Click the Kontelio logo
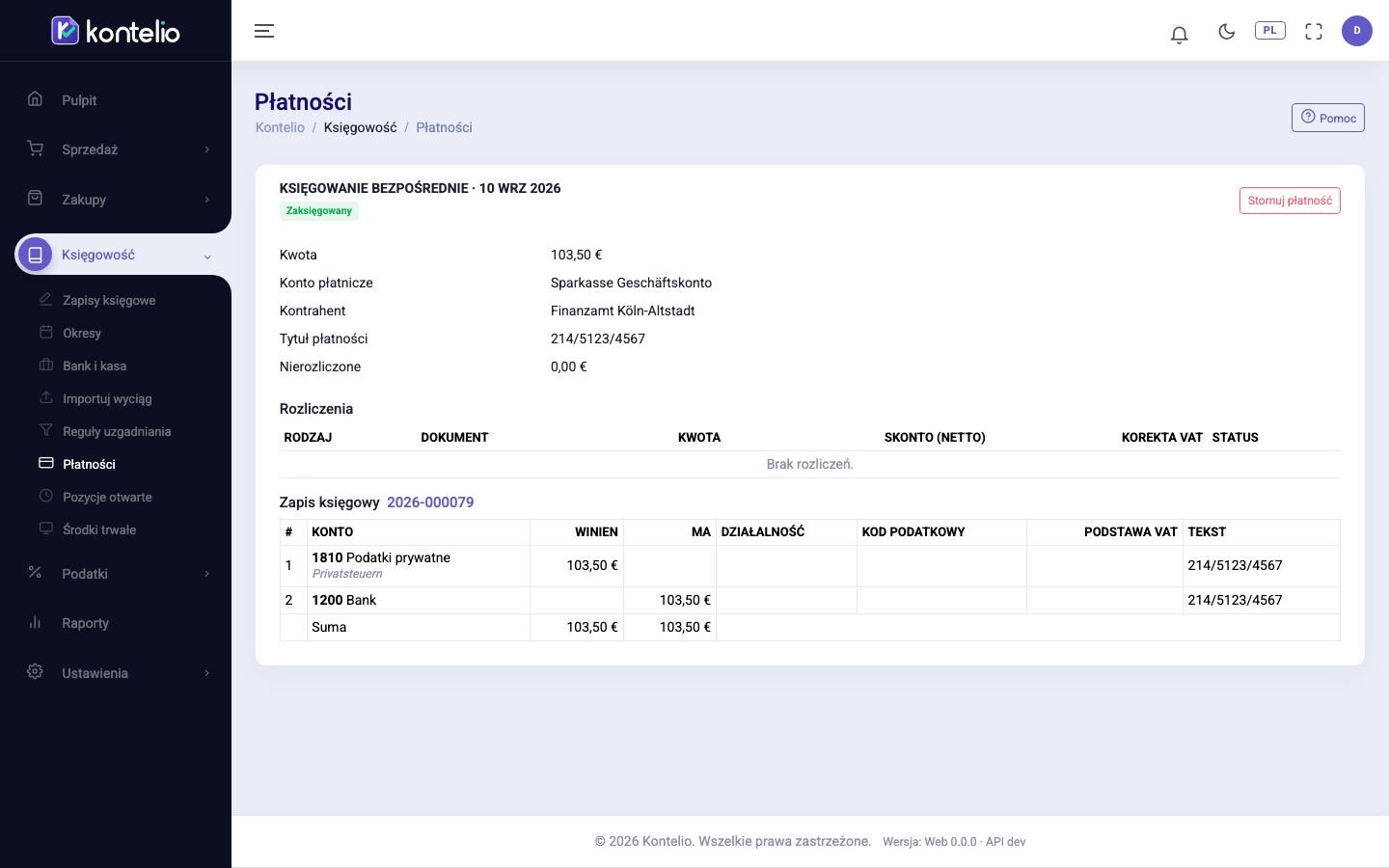This screenshot has width=1389, height=868. click(x=116, y=31)
